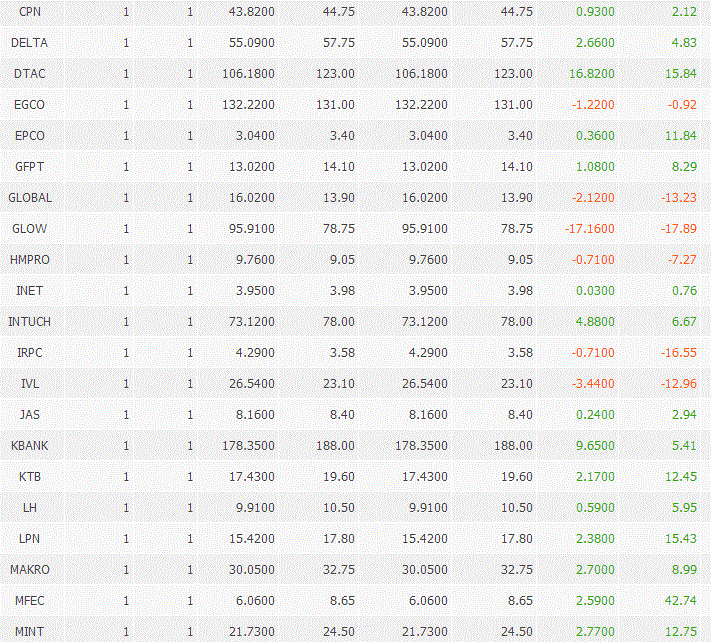
Task: Click first 9.7600 cost in HMPRO row
Action: pyautogui.click(x=255, y=260)
